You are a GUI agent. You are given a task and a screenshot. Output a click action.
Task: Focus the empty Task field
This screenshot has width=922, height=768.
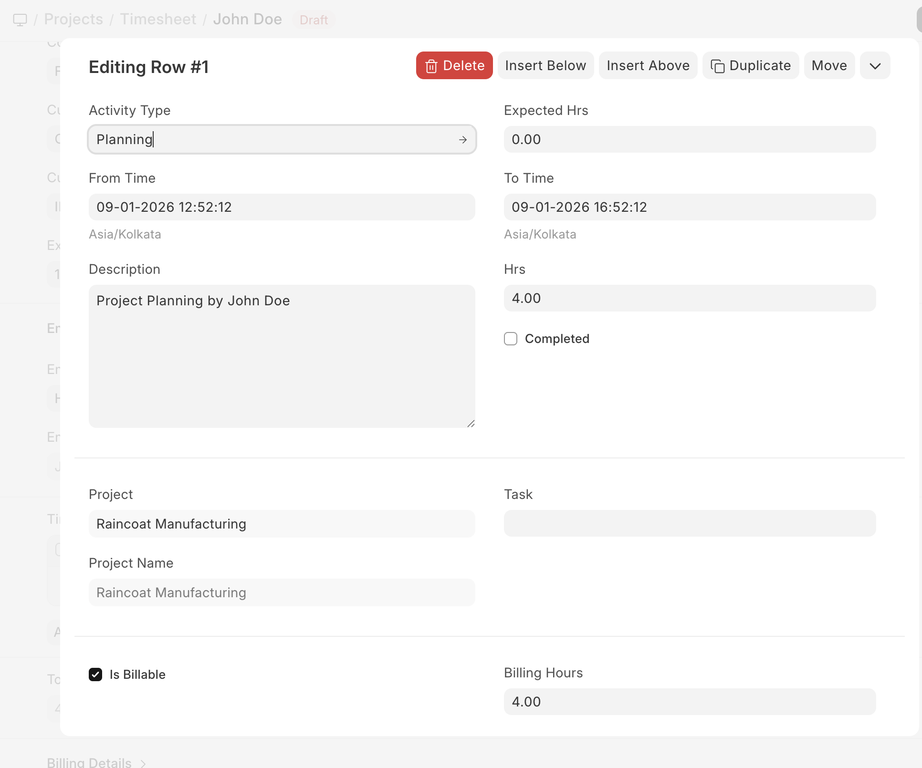pos(689,524)
